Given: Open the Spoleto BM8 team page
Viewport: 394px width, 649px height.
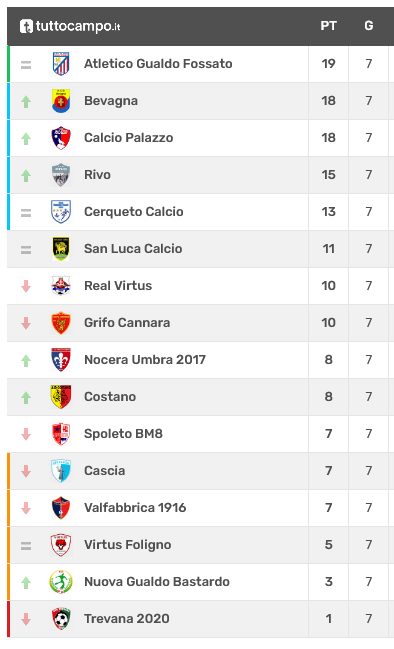Looking at the screenshot, I should pyautogui.click(x=123, y=434).
